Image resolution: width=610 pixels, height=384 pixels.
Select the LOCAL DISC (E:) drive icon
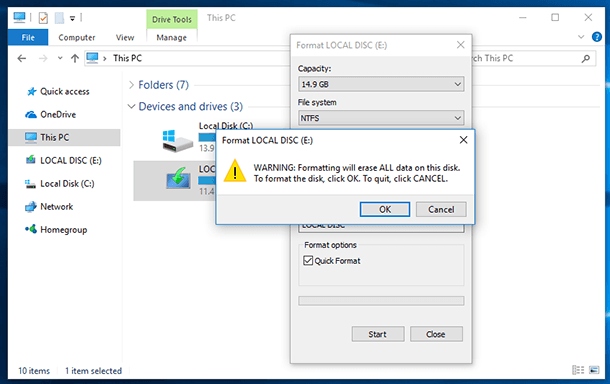click(x=178, y=179)
